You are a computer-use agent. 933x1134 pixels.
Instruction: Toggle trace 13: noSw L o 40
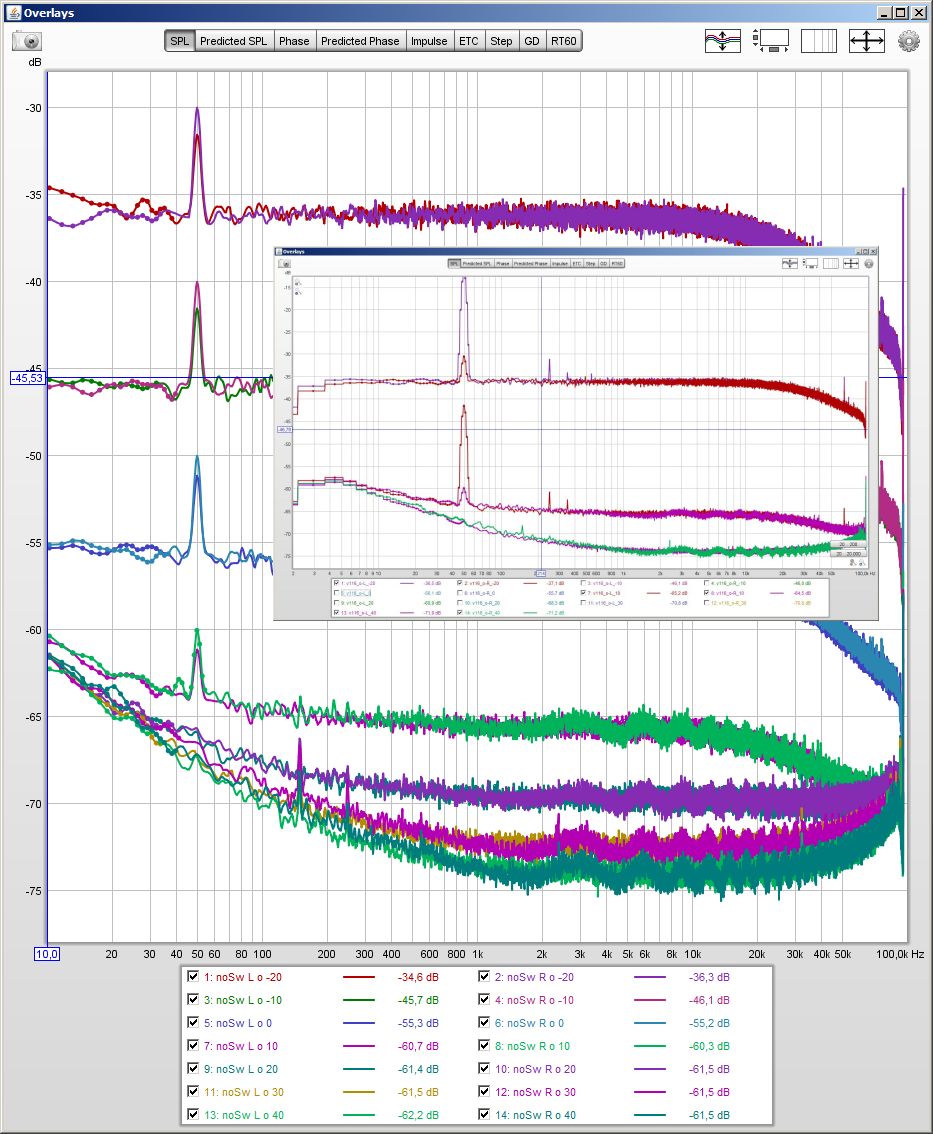coord(193,1114)
